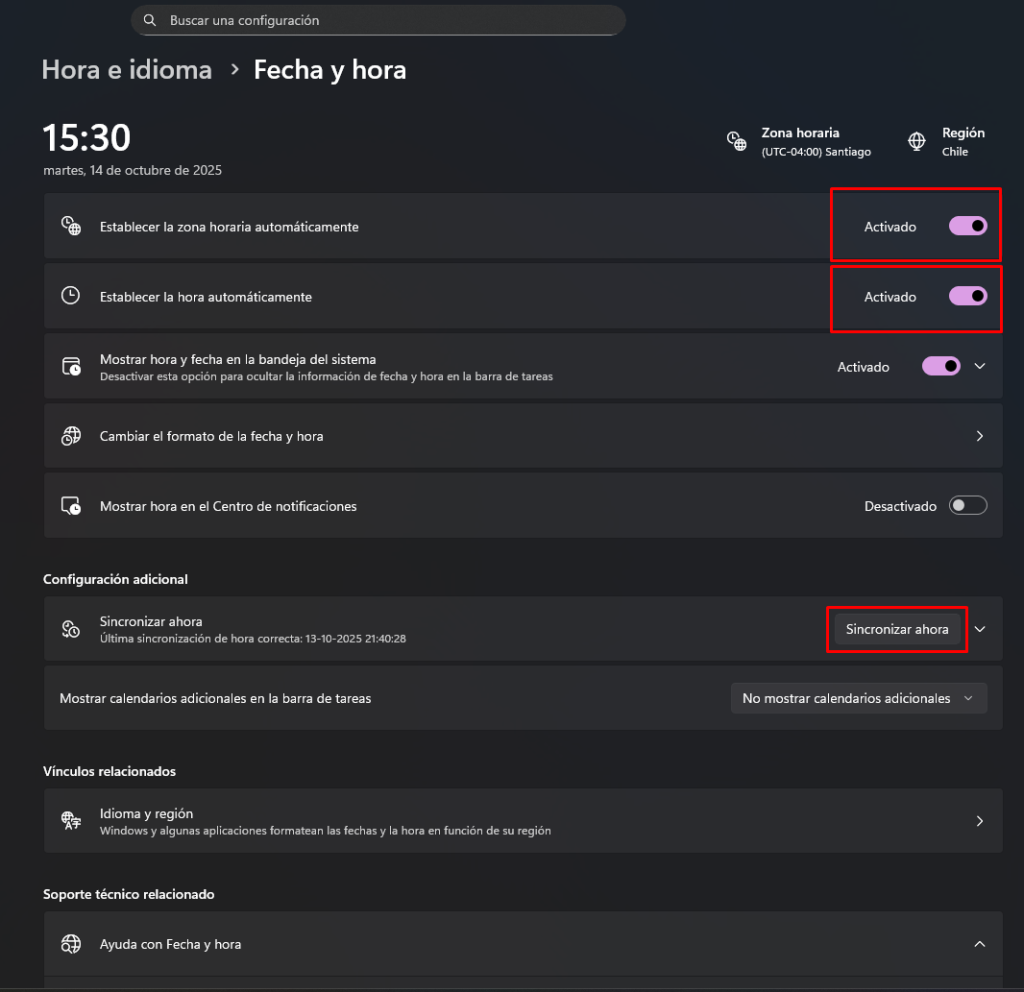Open Idioma y región related link
1024x992 pixels.
click(x=522, y=821)
